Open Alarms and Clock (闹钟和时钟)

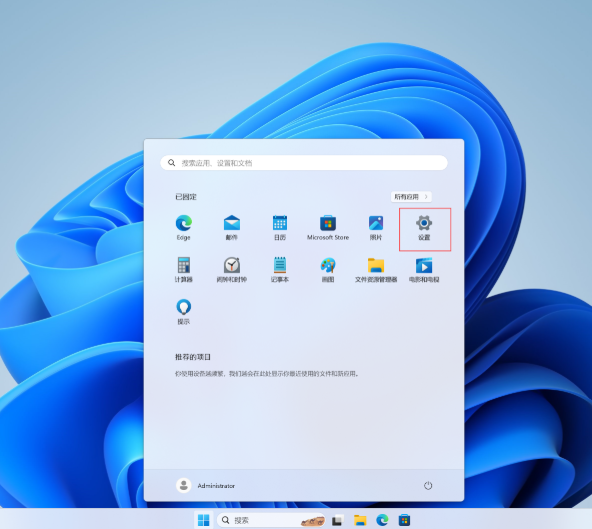click(x=231, y=270)
